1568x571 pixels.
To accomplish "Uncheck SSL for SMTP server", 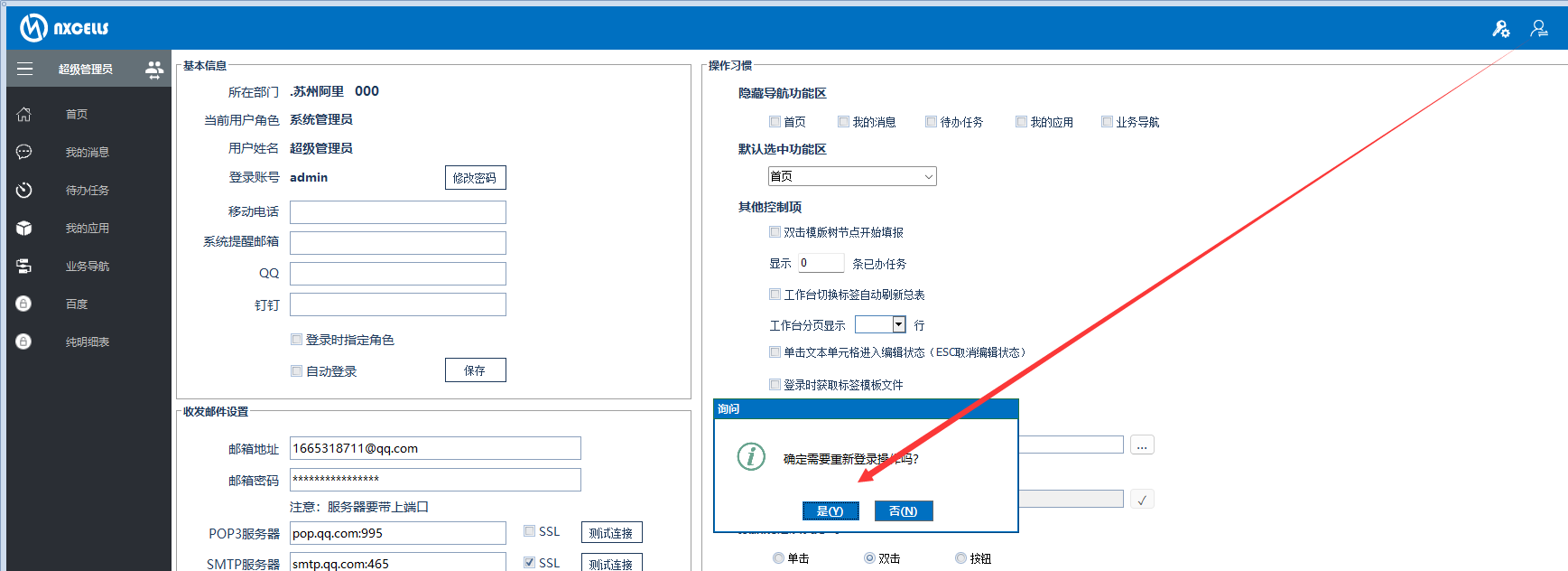I will pos(529,563).
